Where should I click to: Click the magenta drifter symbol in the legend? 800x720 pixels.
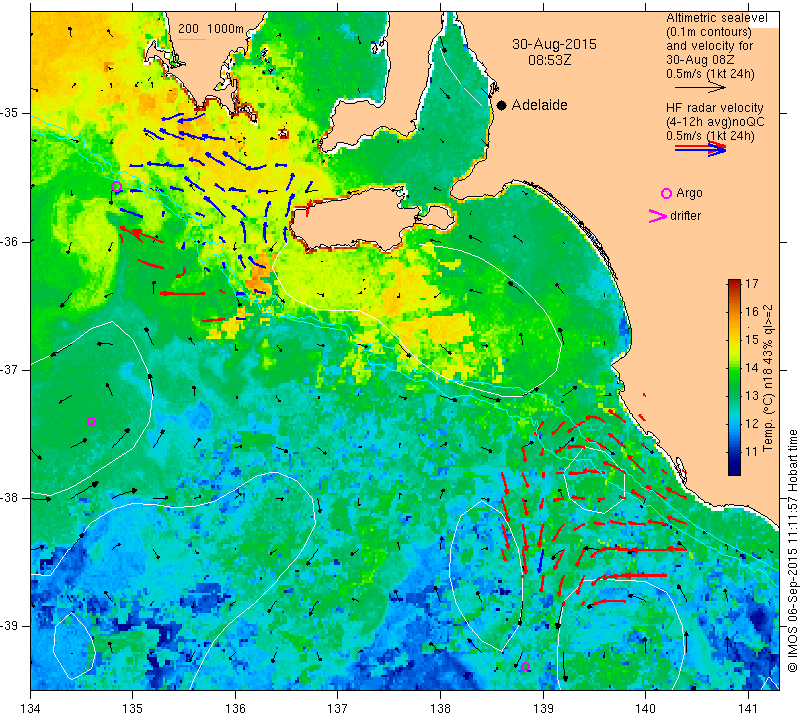(x=657, y=216)
